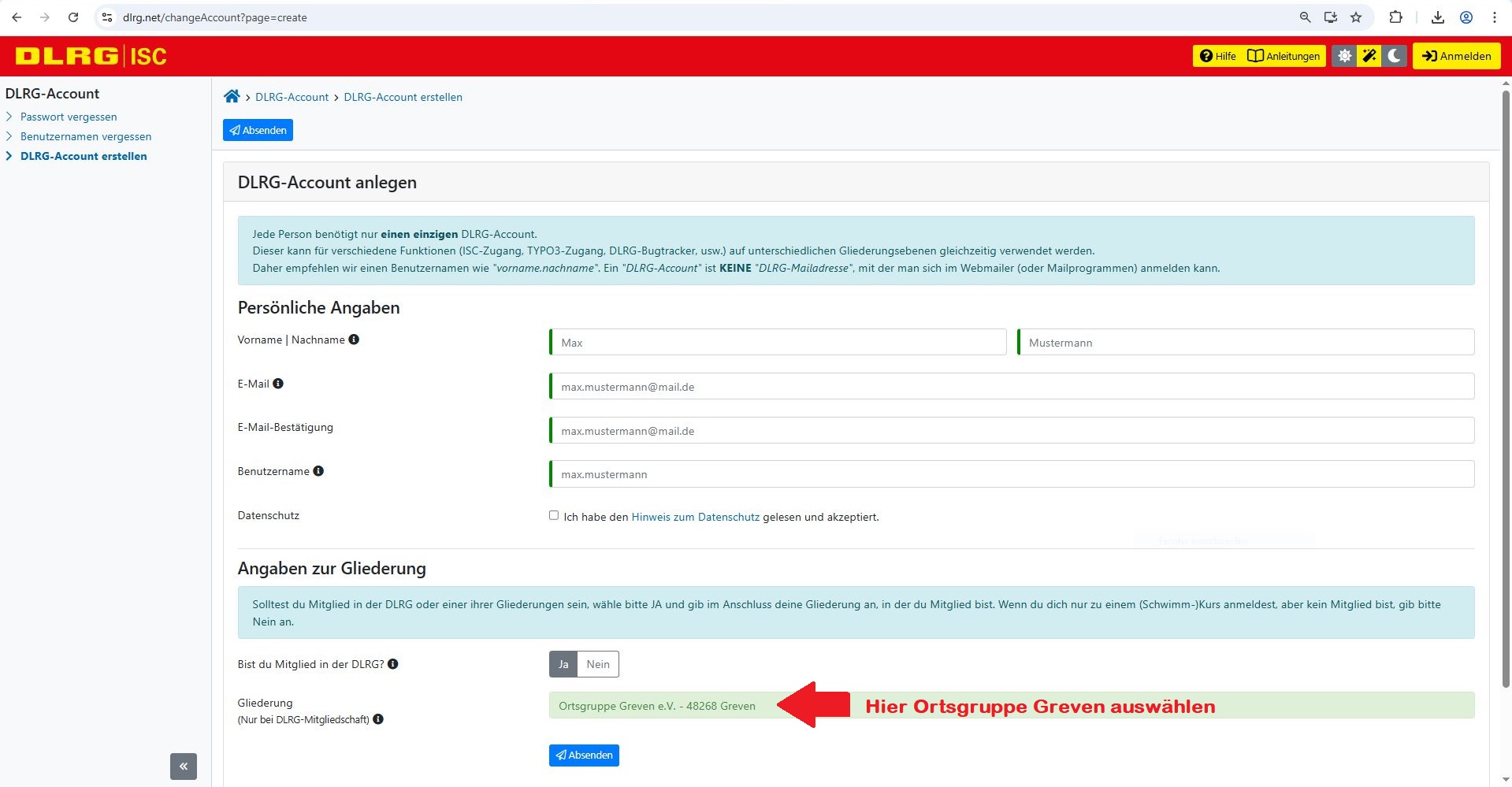Bookmark this page with the star icon
Image resolution: width=1512 pixels, height=787 pixels.
click(x=1356, y=17)
